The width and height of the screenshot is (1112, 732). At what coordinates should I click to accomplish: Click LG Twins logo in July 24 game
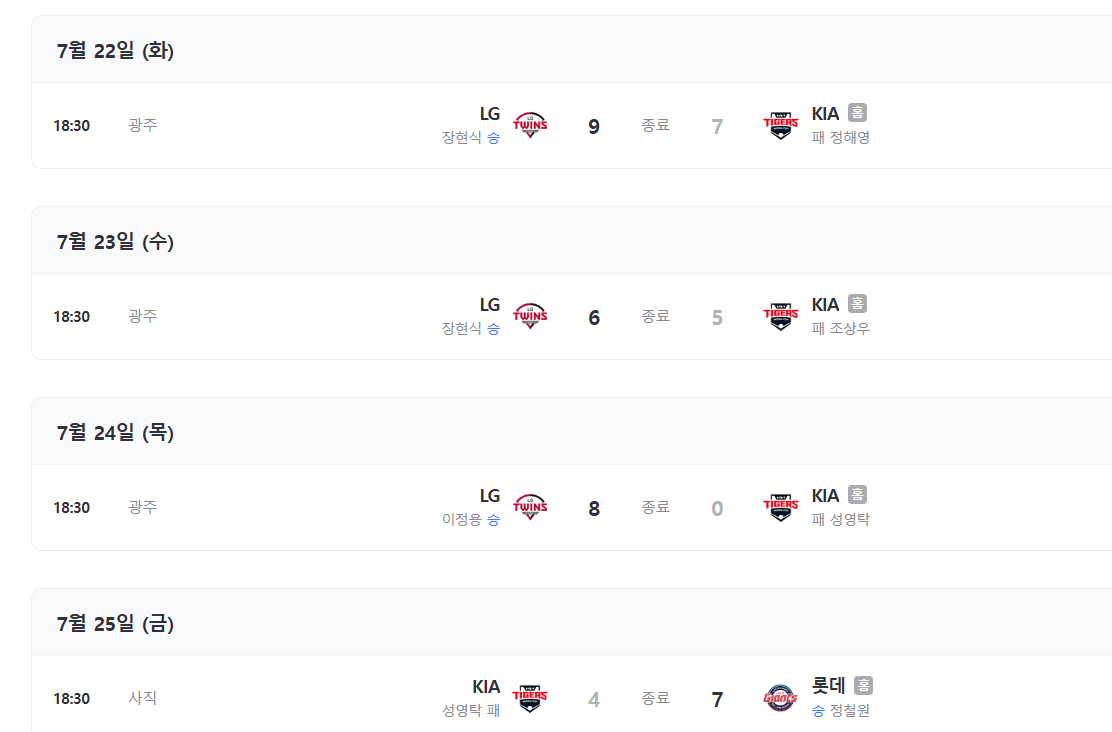tap(530, 507)
